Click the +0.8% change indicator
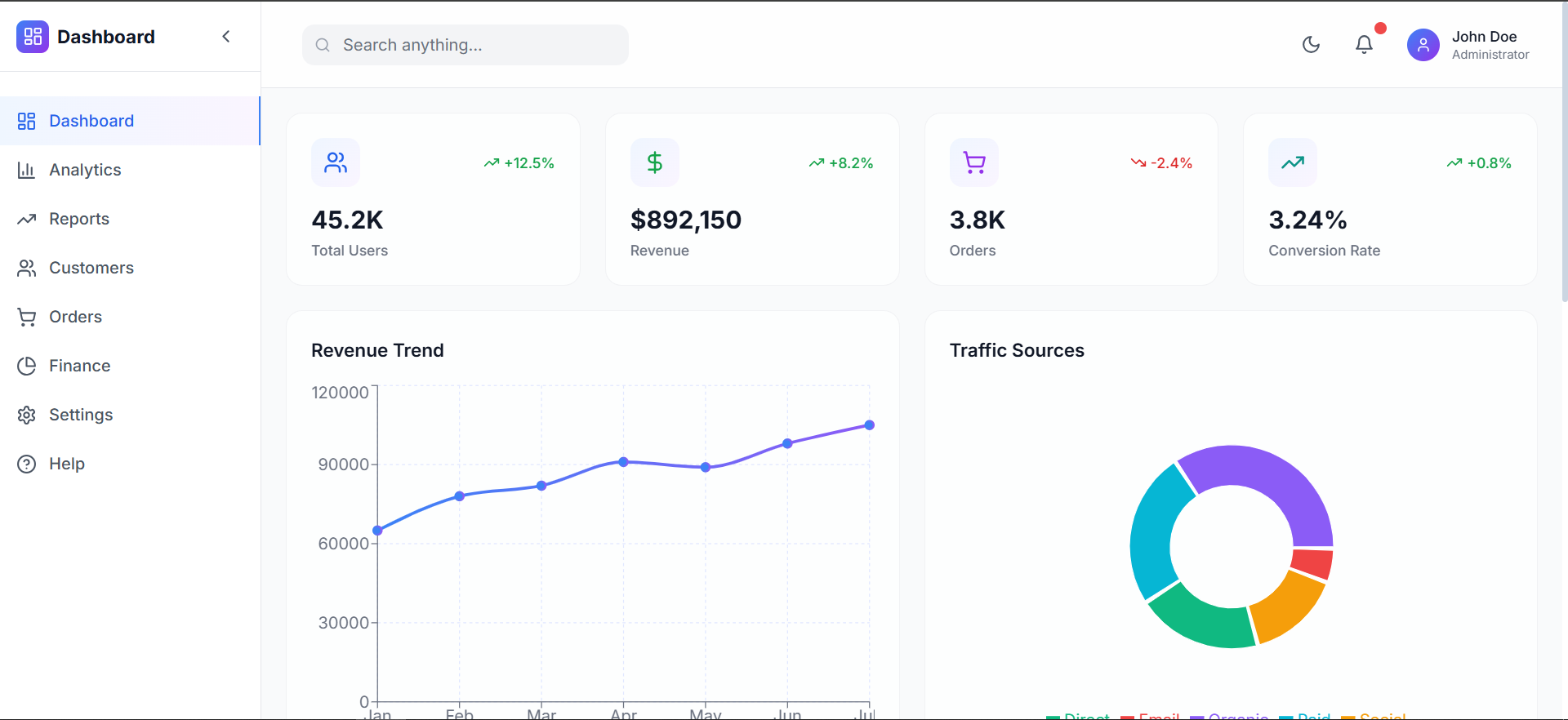Image resolution: width=1568 pixels, height=720 pixels. 1479,163
